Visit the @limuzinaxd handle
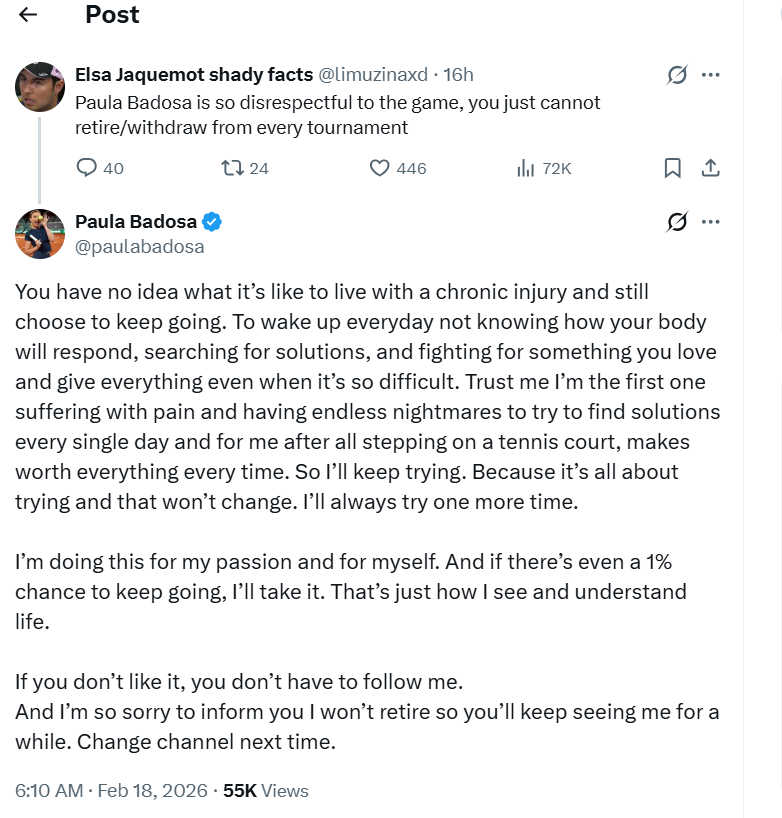 372,75
